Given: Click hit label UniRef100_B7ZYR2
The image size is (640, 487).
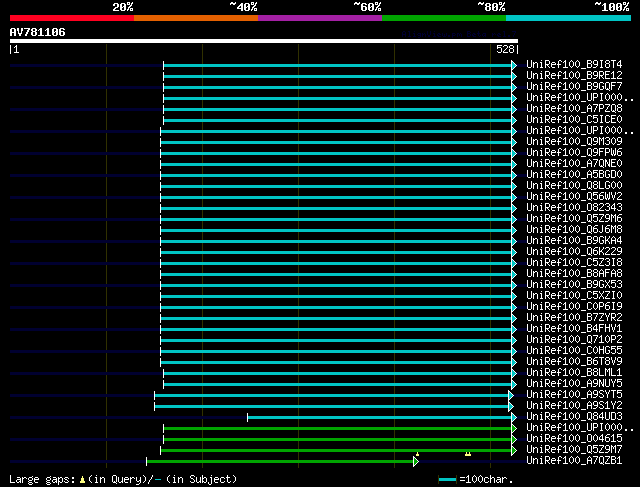Looking at the screenshot, I should pyautogui.click(x=574, y=318).
